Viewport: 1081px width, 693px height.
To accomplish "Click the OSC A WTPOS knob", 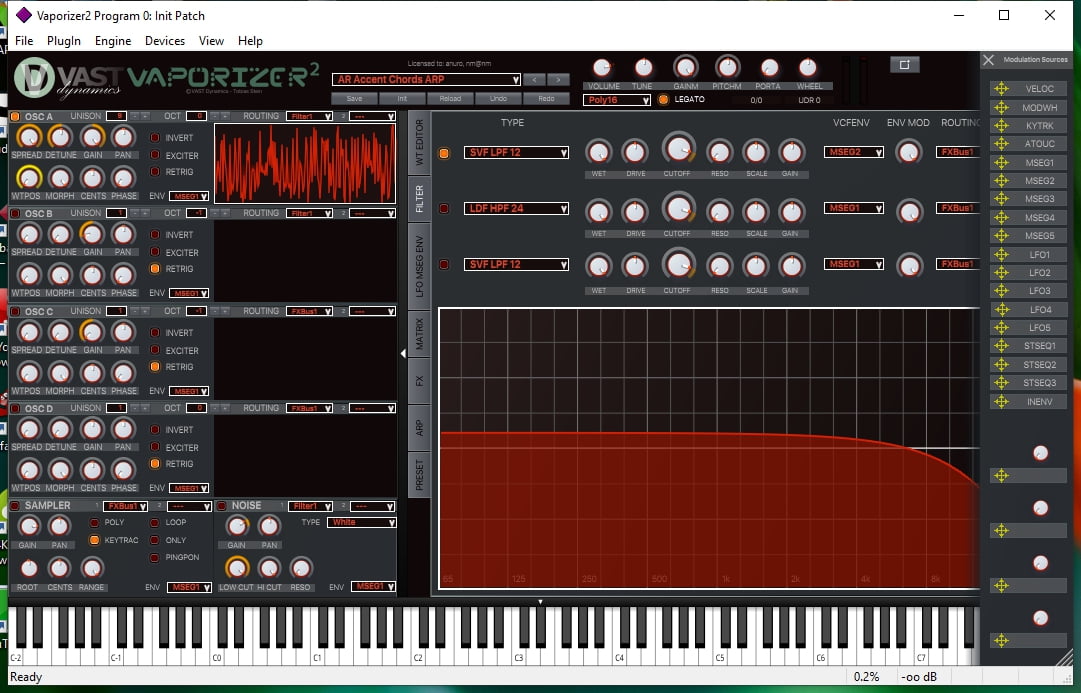I will (28, 178).
